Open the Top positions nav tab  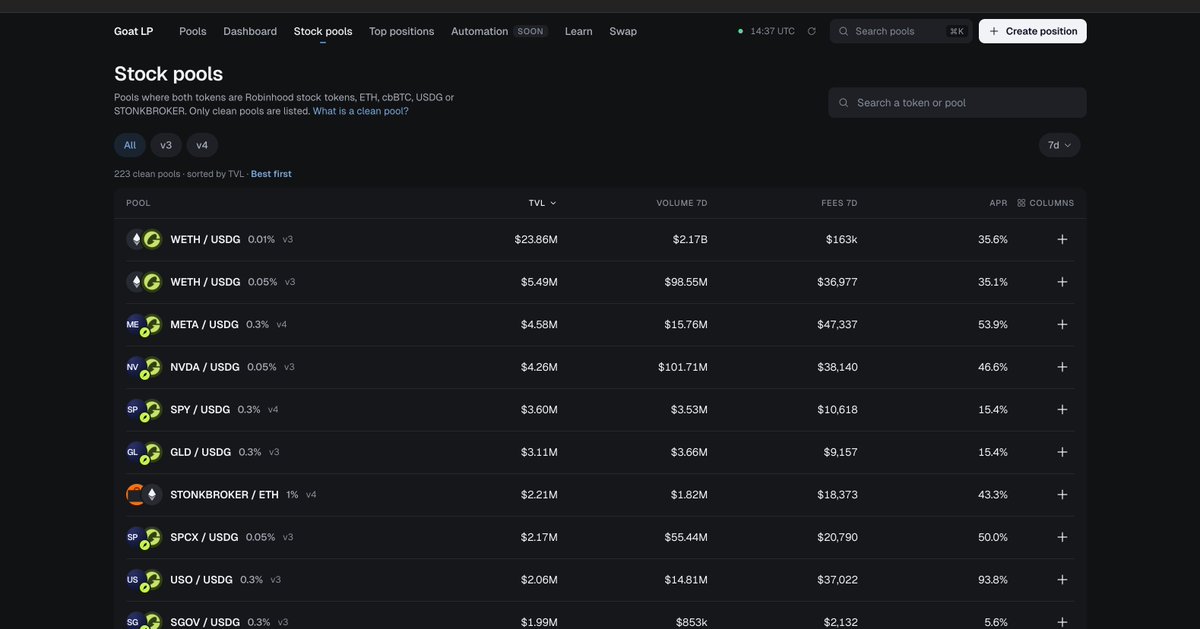pyautogui.click(x=402, y=31)
